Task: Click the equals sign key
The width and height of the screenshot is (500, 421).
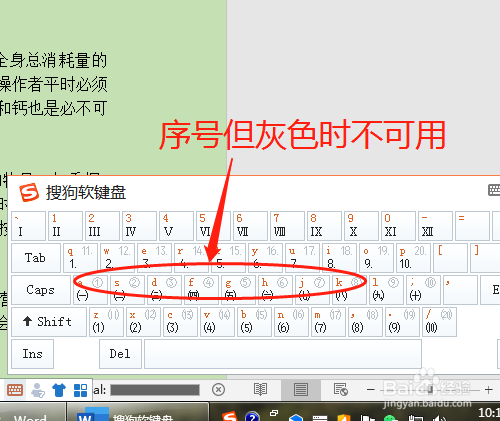Action: (x=472, y=226)
